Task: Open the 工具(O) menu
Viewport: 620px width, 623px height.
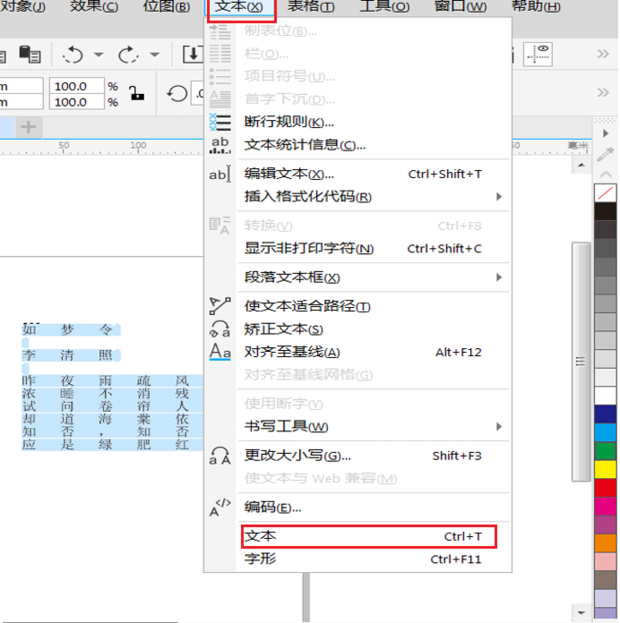Action: (384, 6)
